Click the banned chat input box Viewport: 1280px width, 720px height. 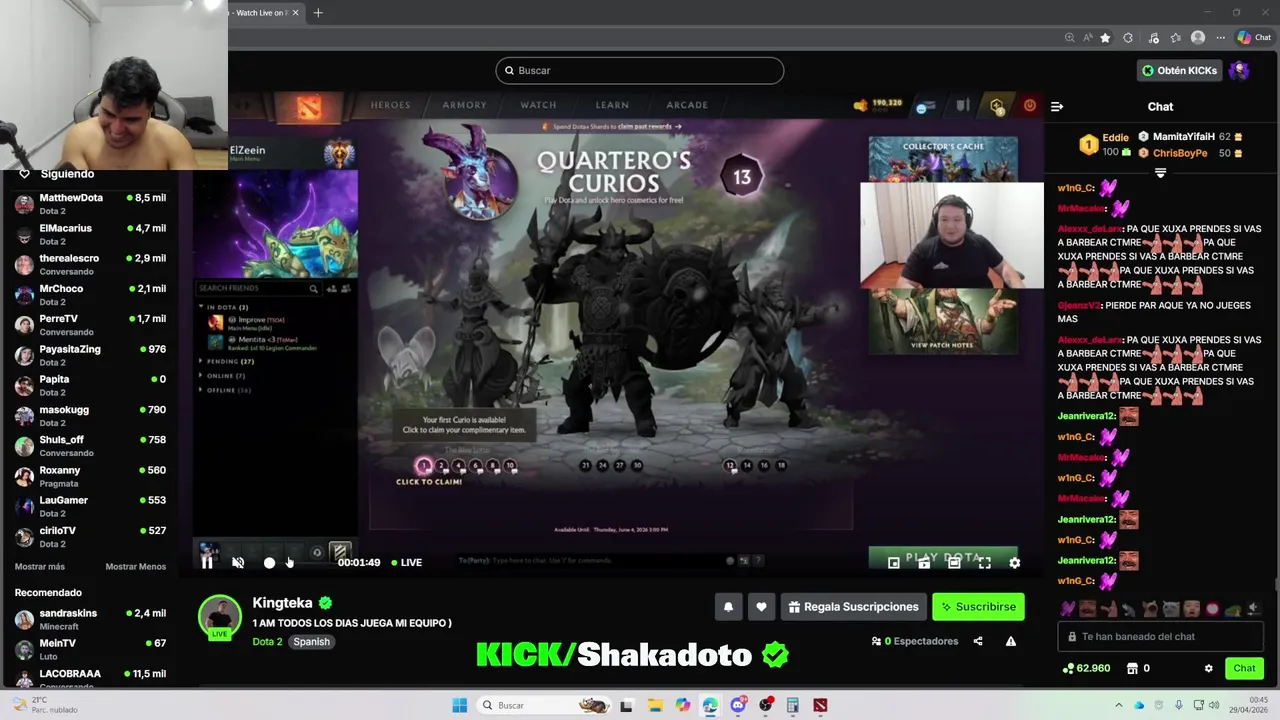point(1161,636)
